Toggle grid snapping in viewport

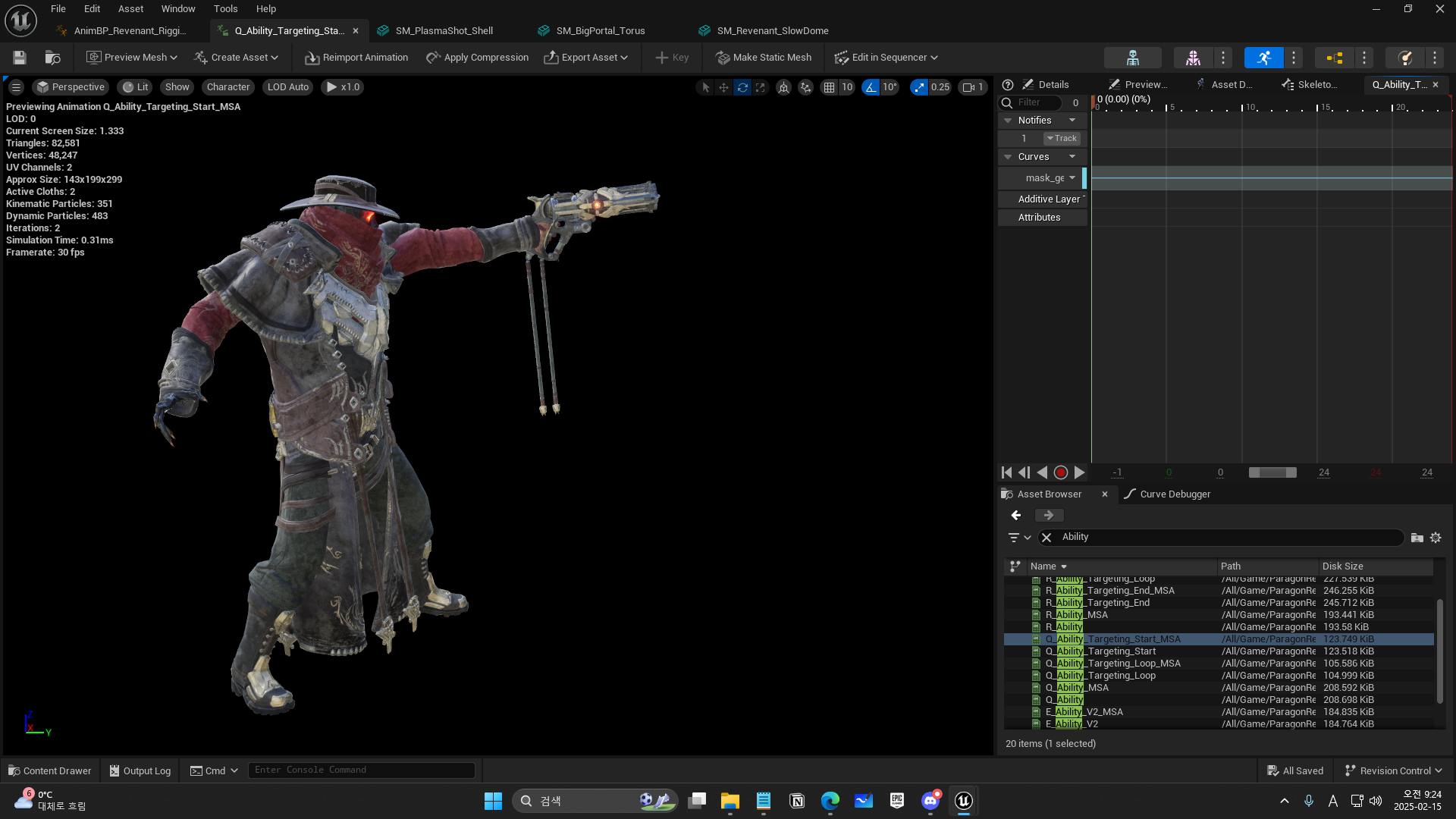(829, 87)
